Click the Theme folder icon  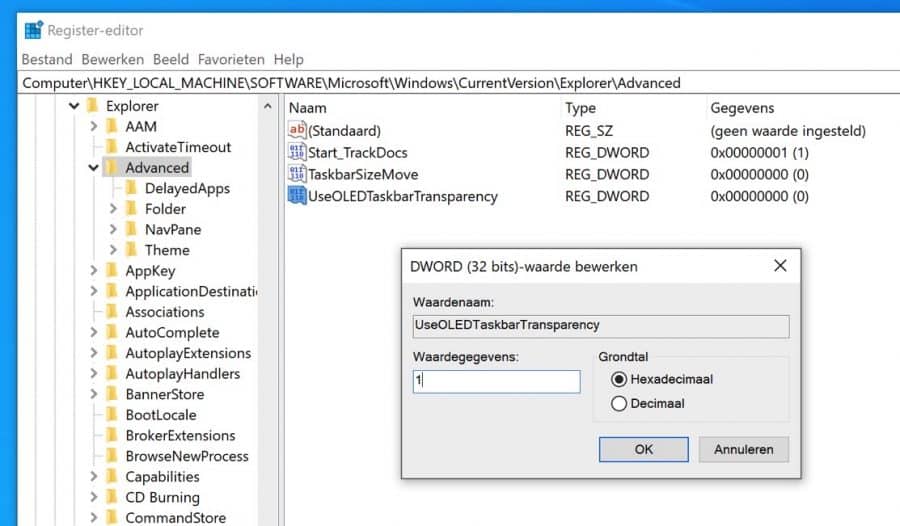(131, 250)
